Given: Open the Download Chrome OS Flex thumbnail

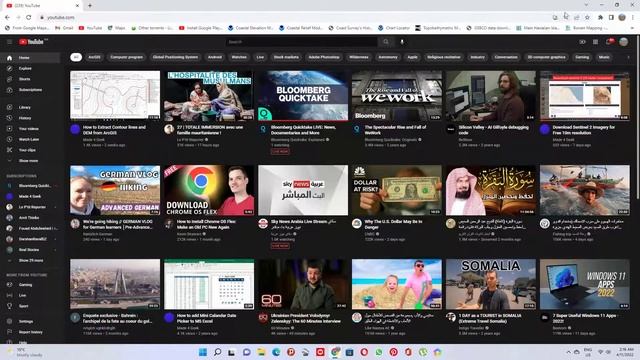Looking at the screenshot, I should click(x=209, y=190).
